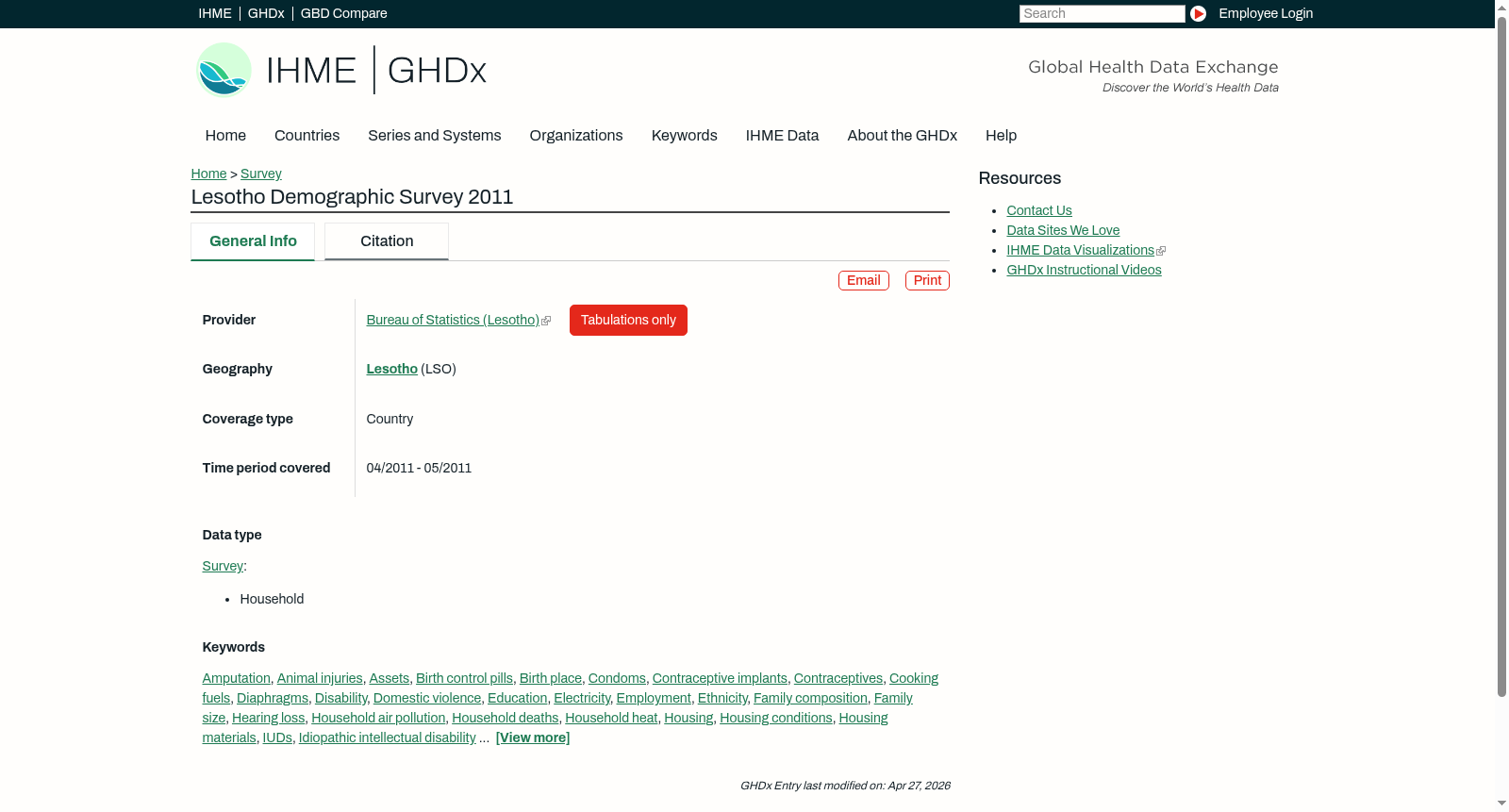
Task: Open GHDx link in top bar
Action: click(x=266, y=13)
